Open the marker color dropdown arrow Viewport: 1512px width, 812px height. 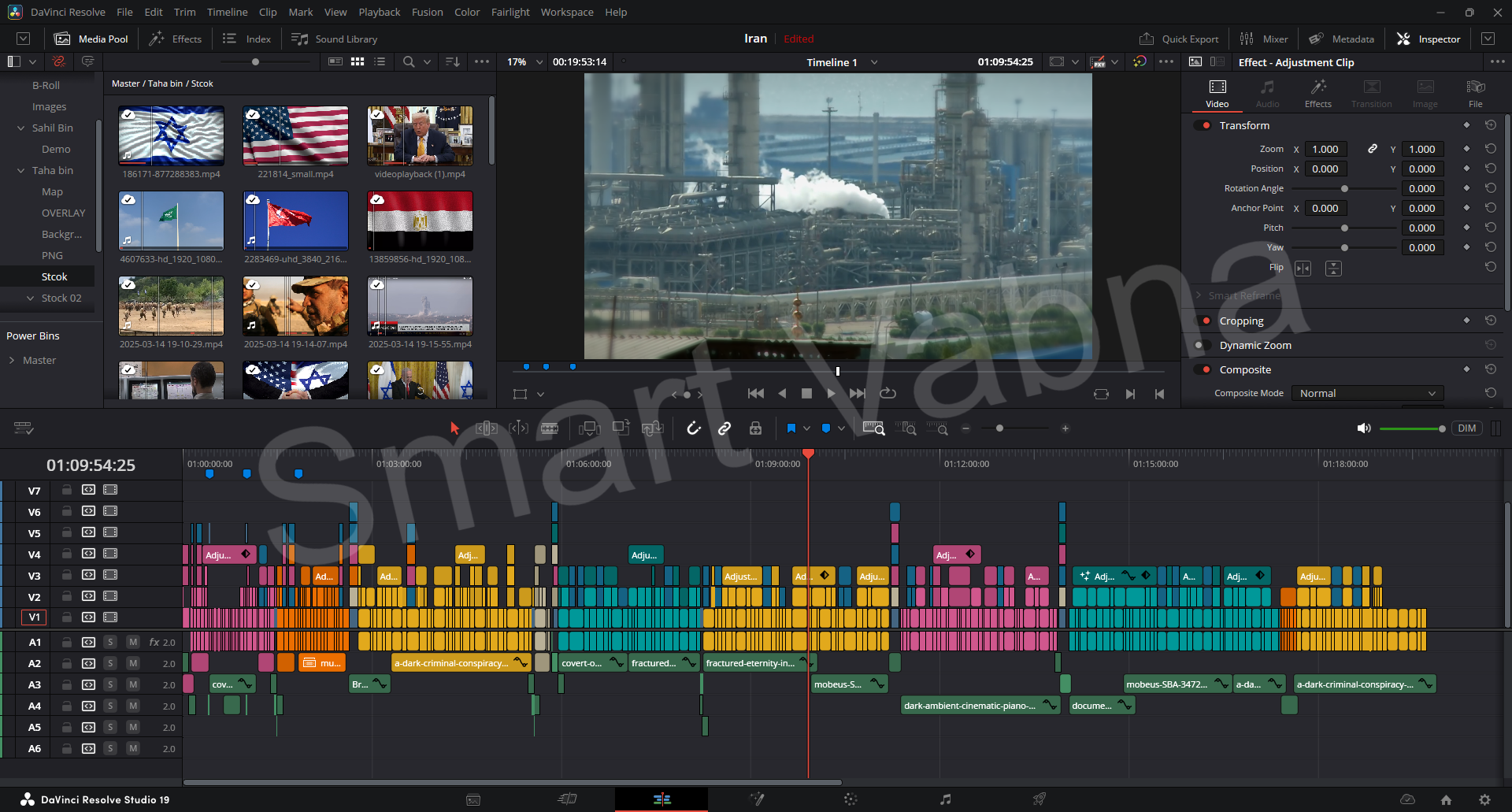pos(841,428)
